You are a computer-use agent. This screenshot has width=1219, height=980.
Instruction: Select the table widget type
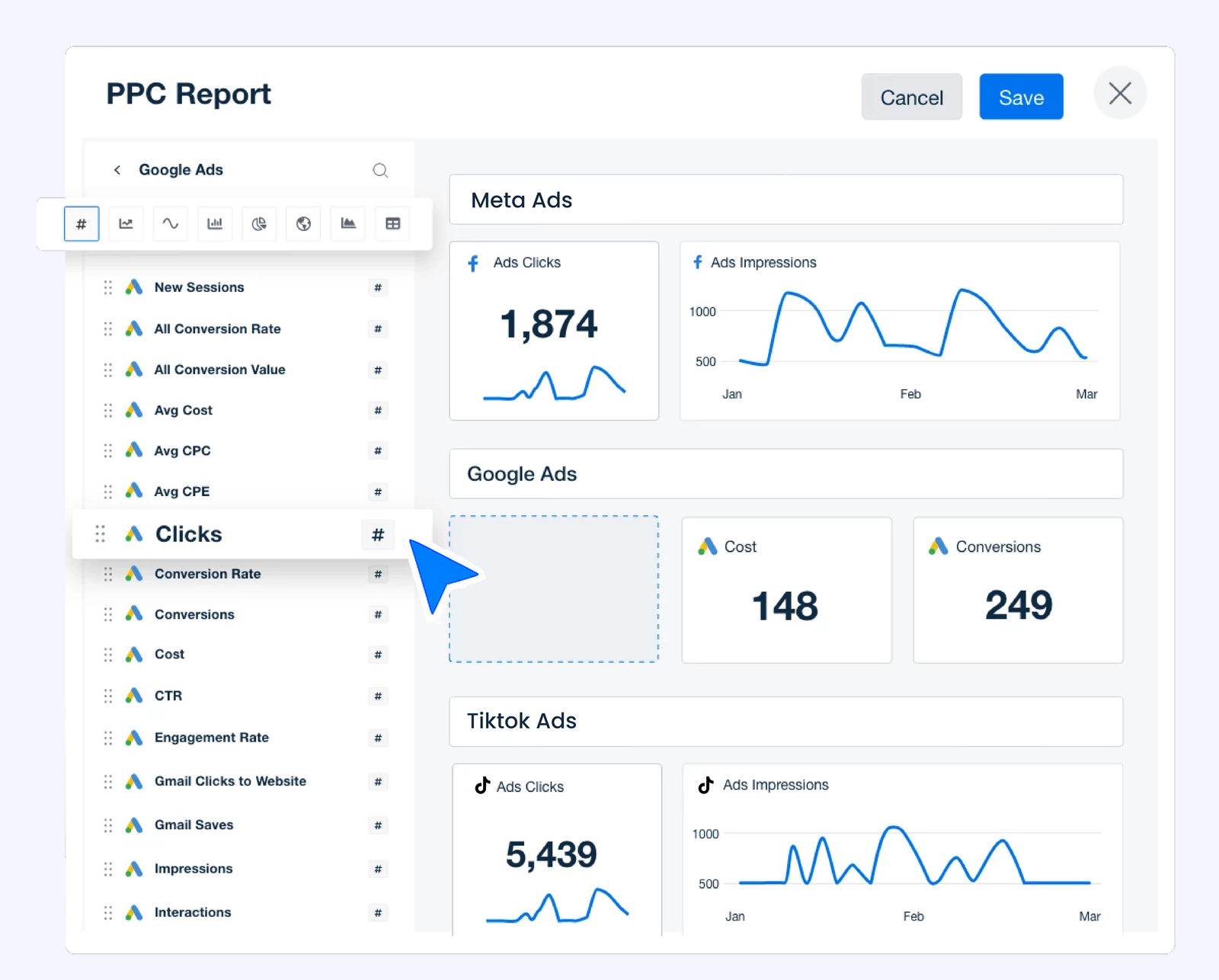[x=392, y=224]
